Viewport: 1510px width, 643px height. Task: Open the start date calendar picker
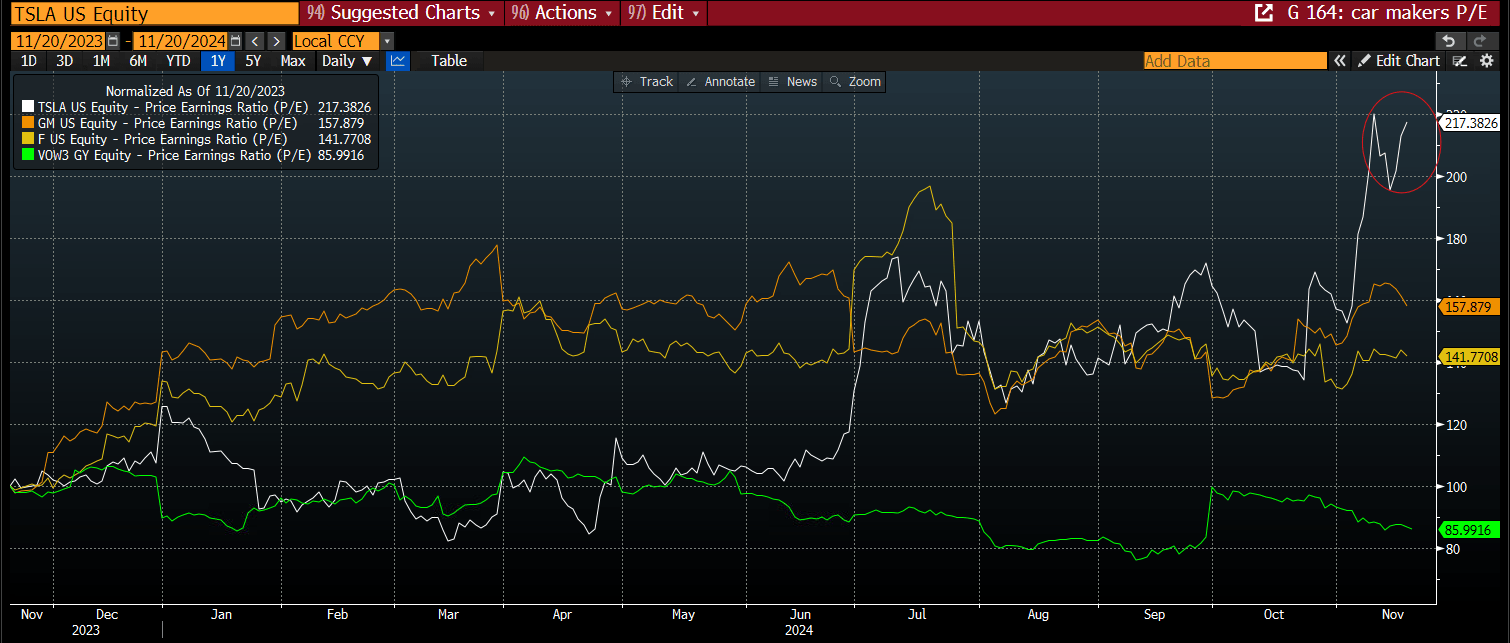pos(112,41)
